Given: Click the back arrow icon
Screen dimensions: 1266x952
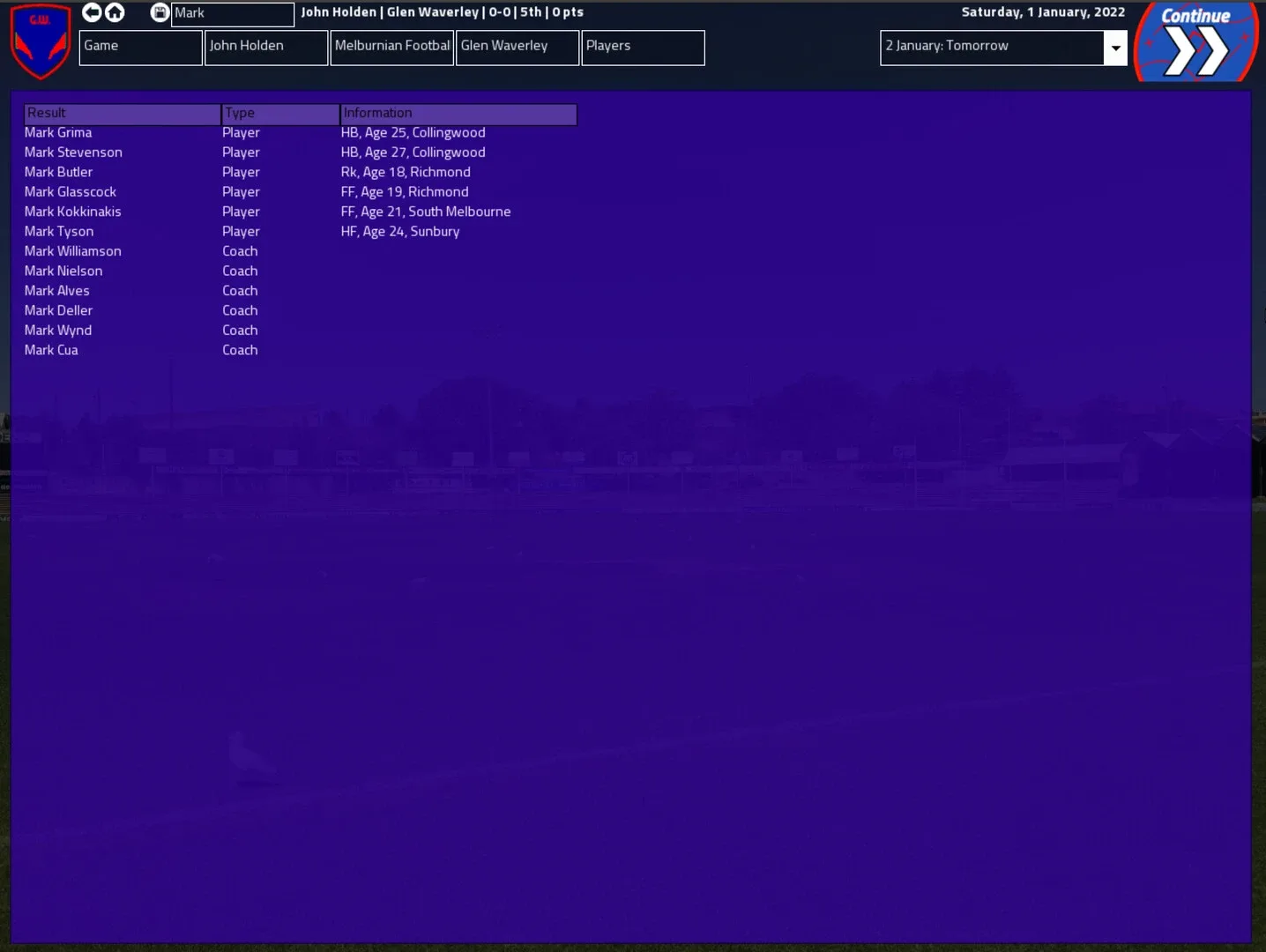Looking at the screenshot, I should coord(92,12).
